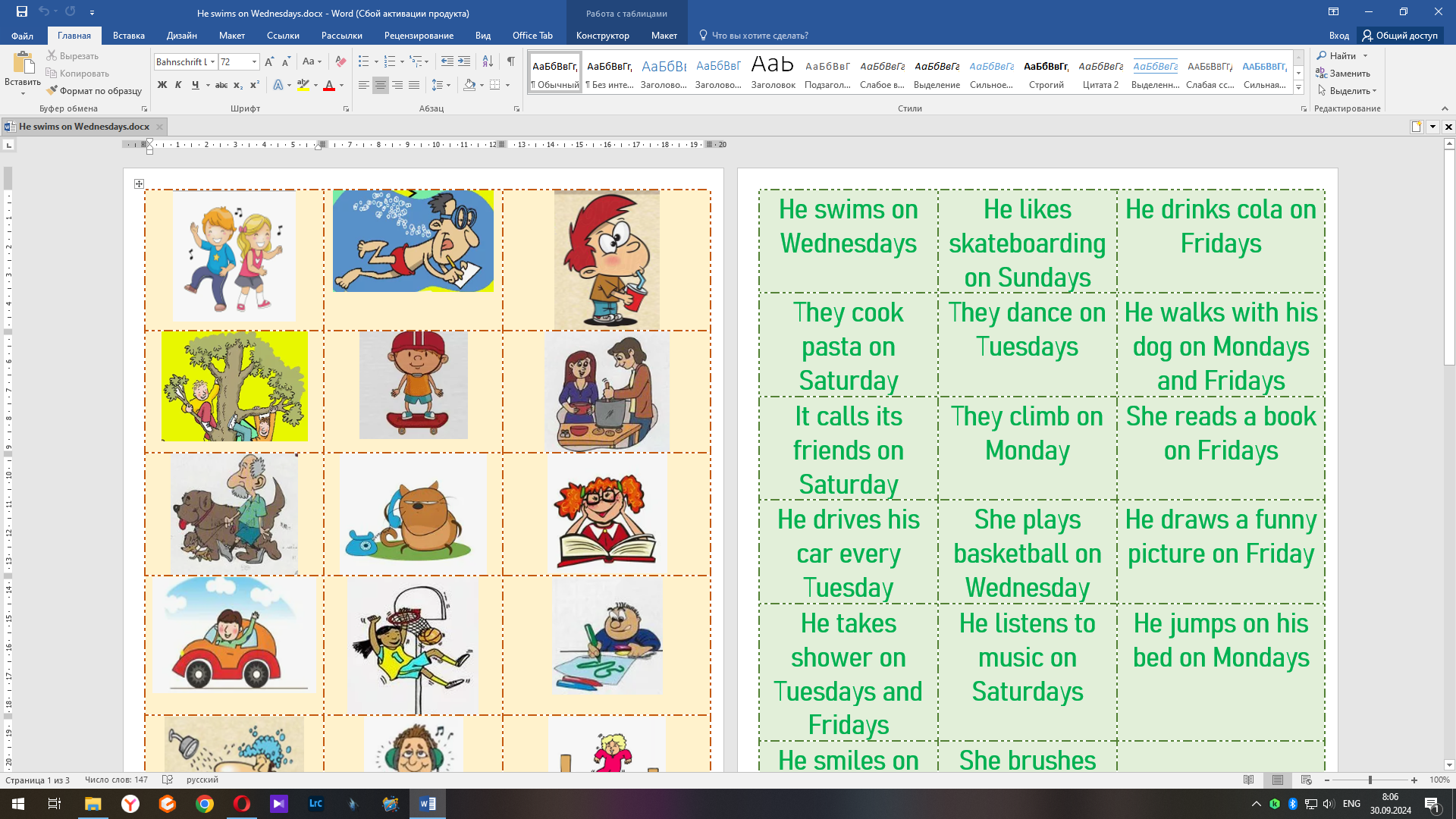Expand the Styles gallery more arrow
Screen dimensions: 1456x819
[1298, 87]
